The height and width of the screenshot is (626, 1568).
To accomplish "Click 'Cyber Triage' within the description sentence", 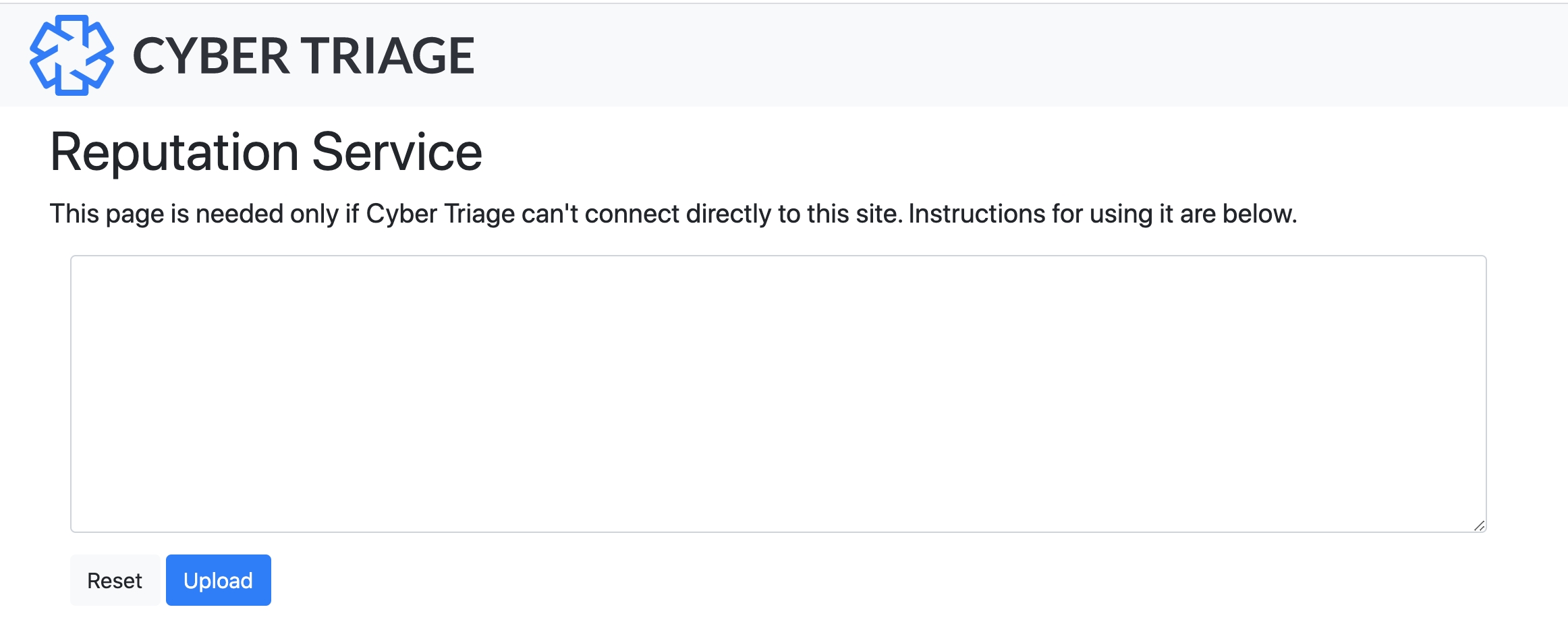I will [440, 214].
